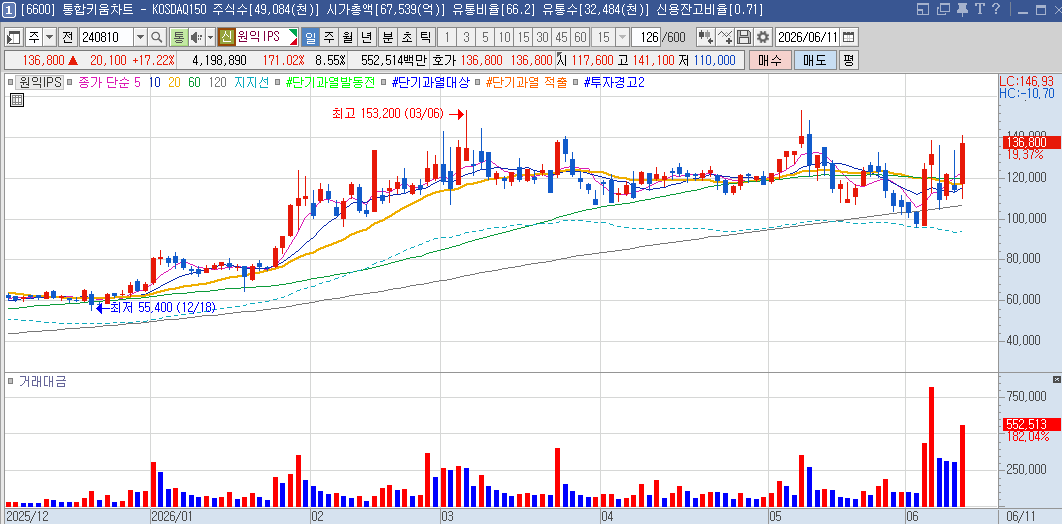Click the green 통 integrated chart button
The height and width of the screenshot is (524, 1062).
(178, 37)
